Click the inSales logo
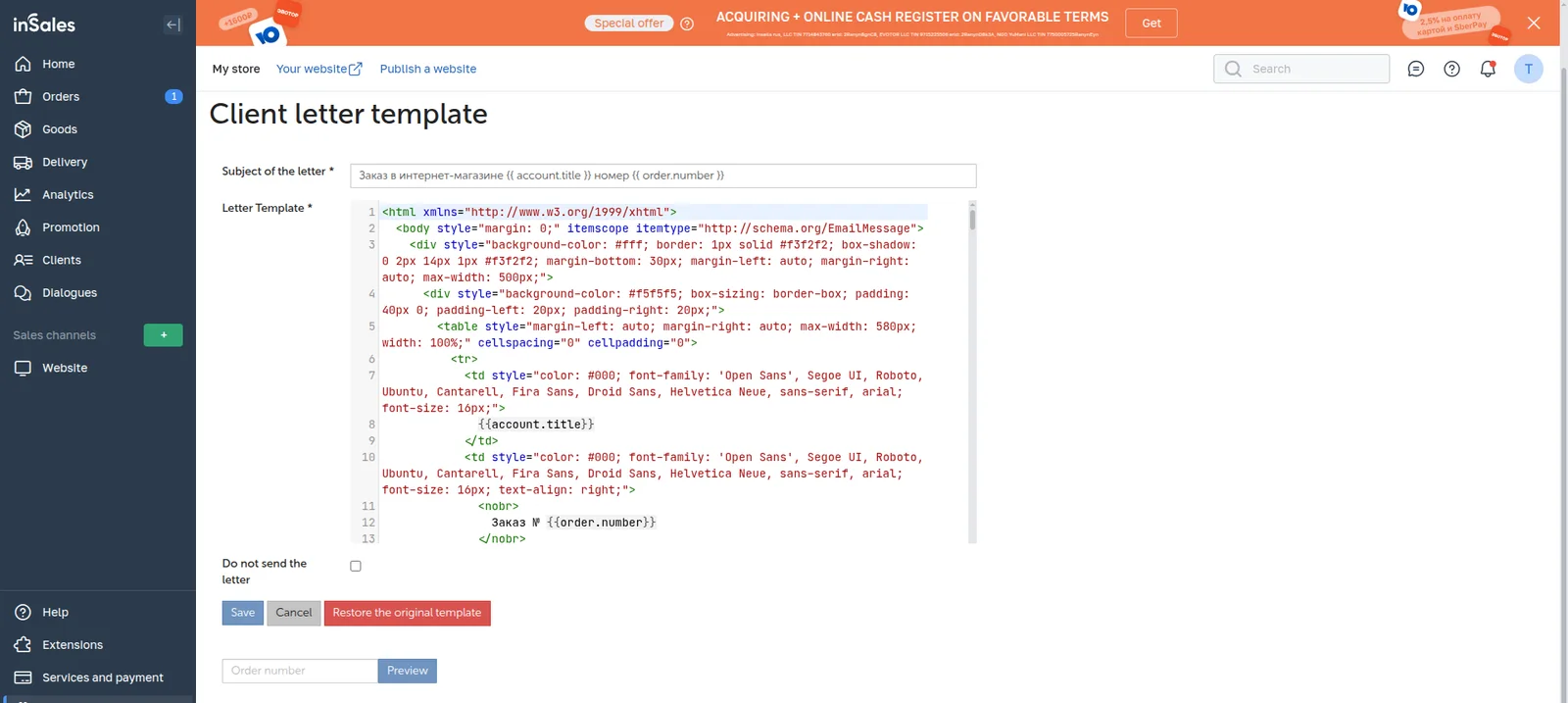 click(x=44, y=24)
